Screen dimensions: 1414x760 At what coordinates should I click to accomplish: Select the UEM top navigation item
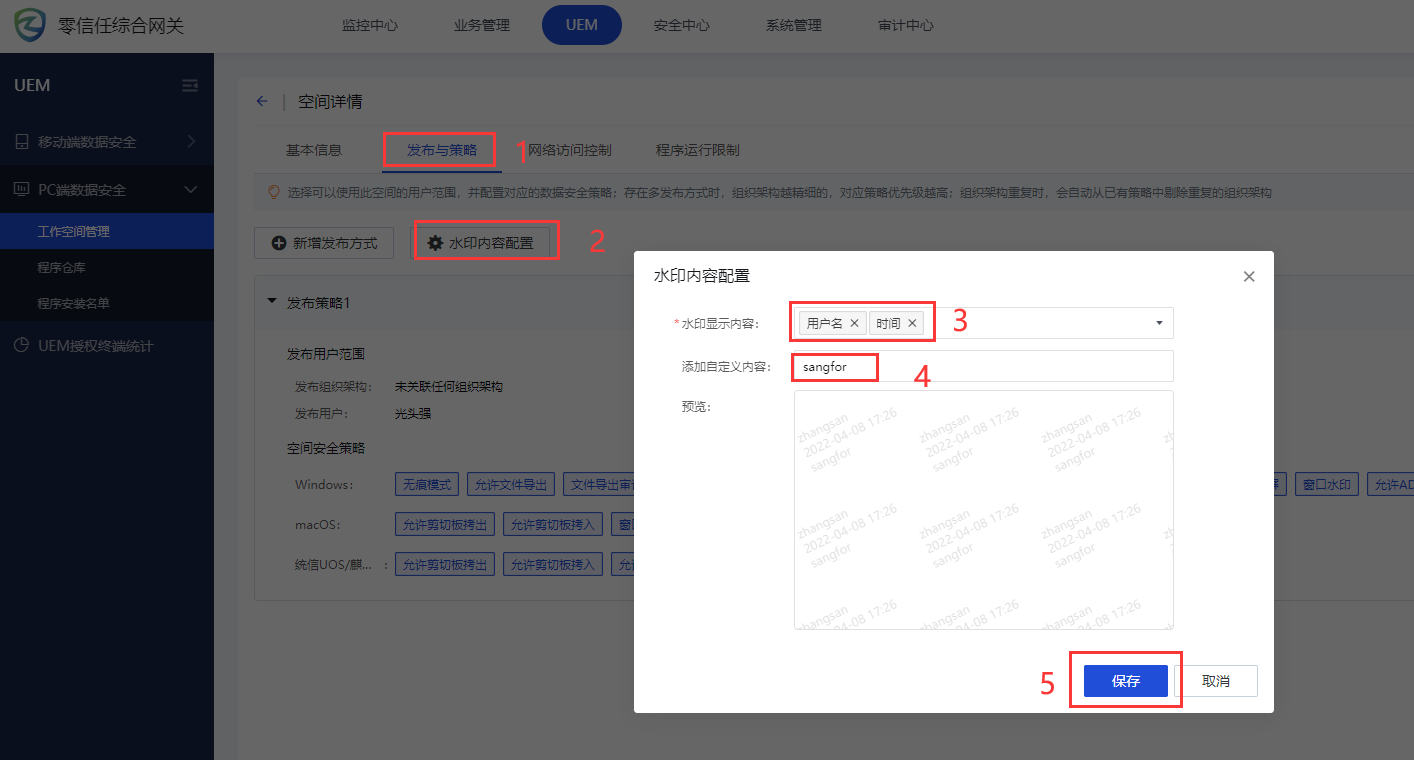[x=582, y=25]
